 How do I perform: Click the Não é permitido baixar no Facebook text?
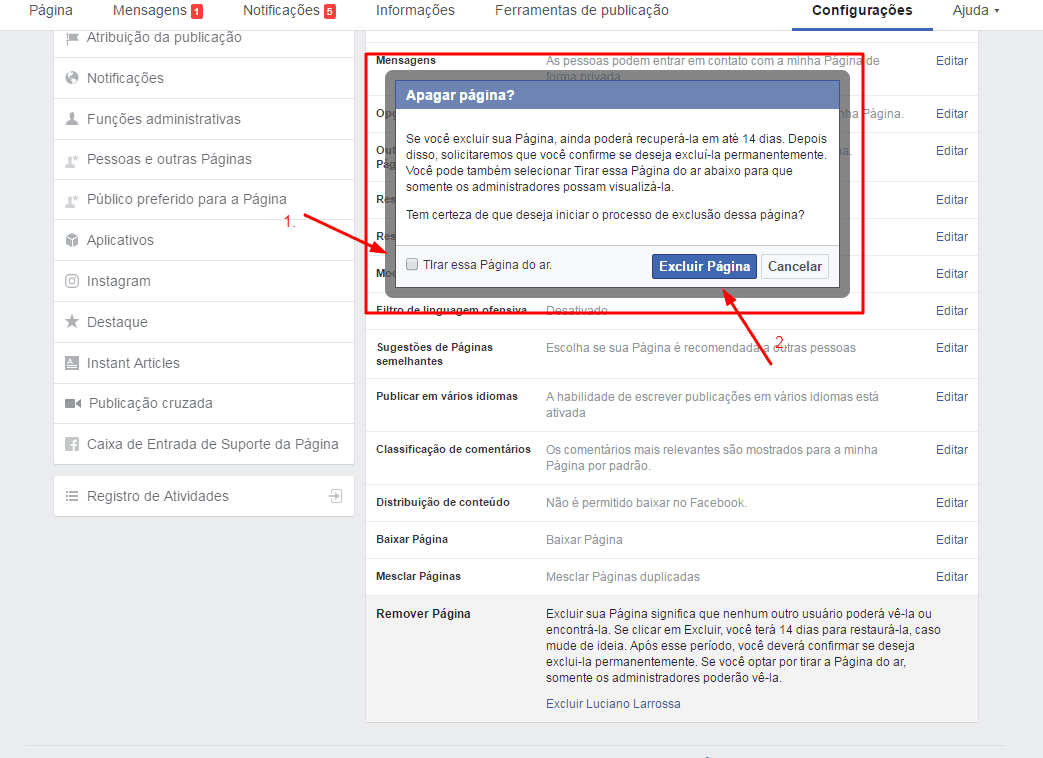click(646, 503)
